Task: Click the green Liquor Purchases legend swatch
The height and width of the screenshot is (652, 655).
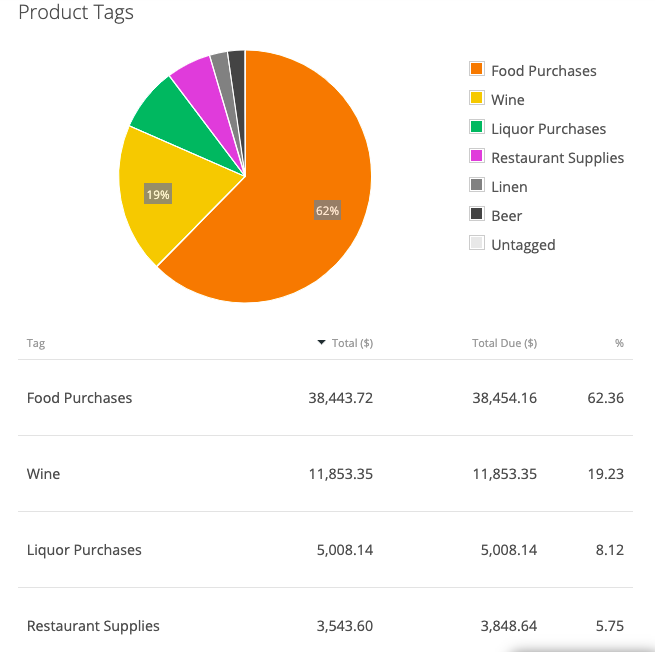Action: pos(477,127)
